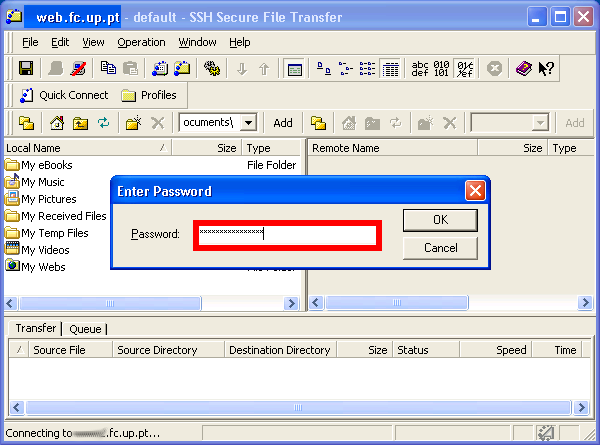The width and height of the screenshot is (600, 445).
Task: Click the What's This help cursor icon
Action: pos(546,68)
